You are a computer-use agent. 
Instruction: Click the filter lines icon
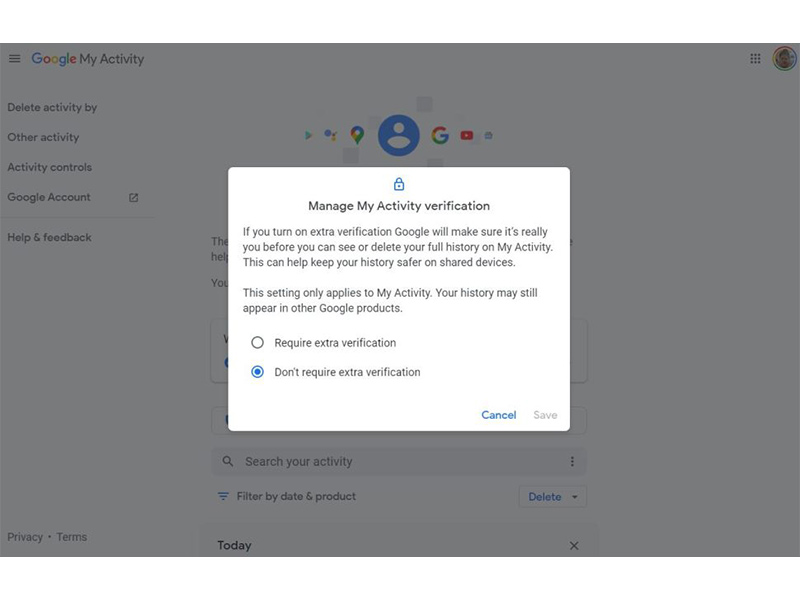(x=223, y=496)
